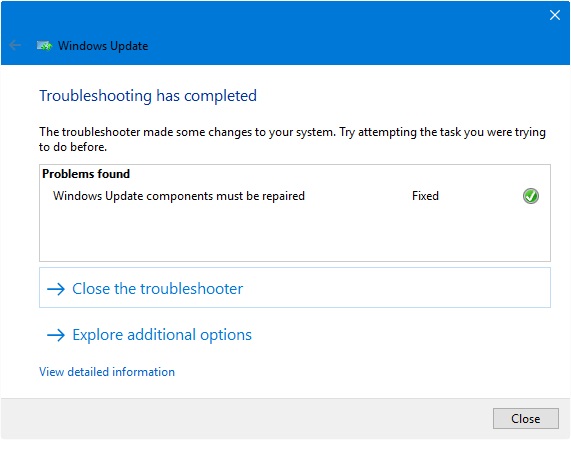Click the 'Windows Update' title text
571x454 pixels.
[103, 46]
